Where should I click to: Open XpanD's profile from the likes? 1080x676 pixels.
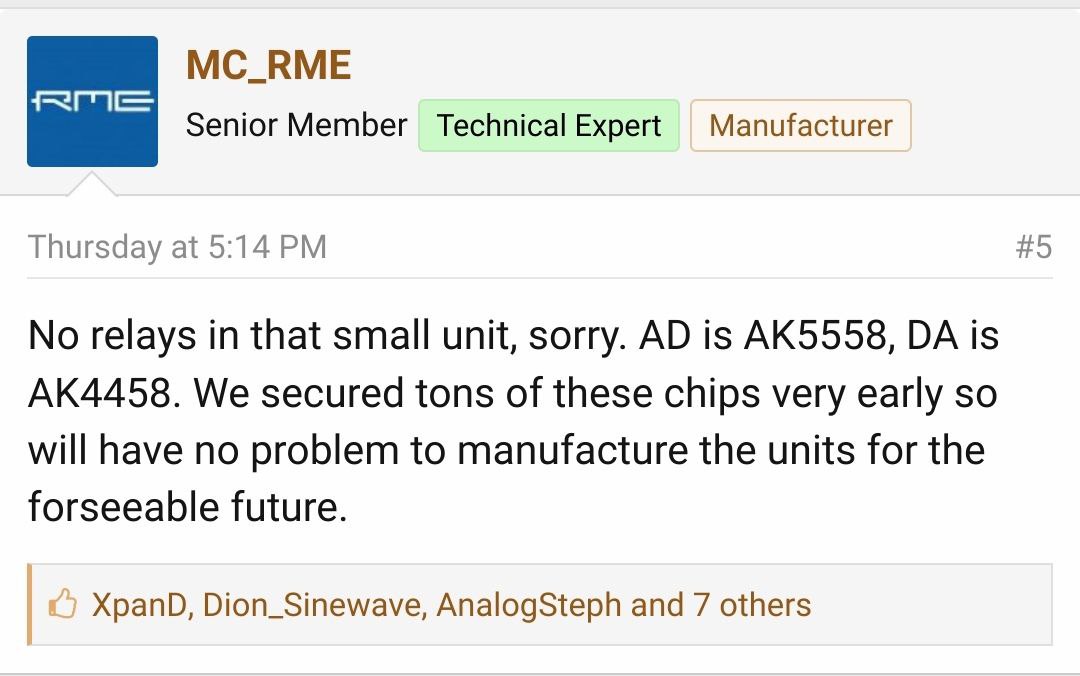141,605
